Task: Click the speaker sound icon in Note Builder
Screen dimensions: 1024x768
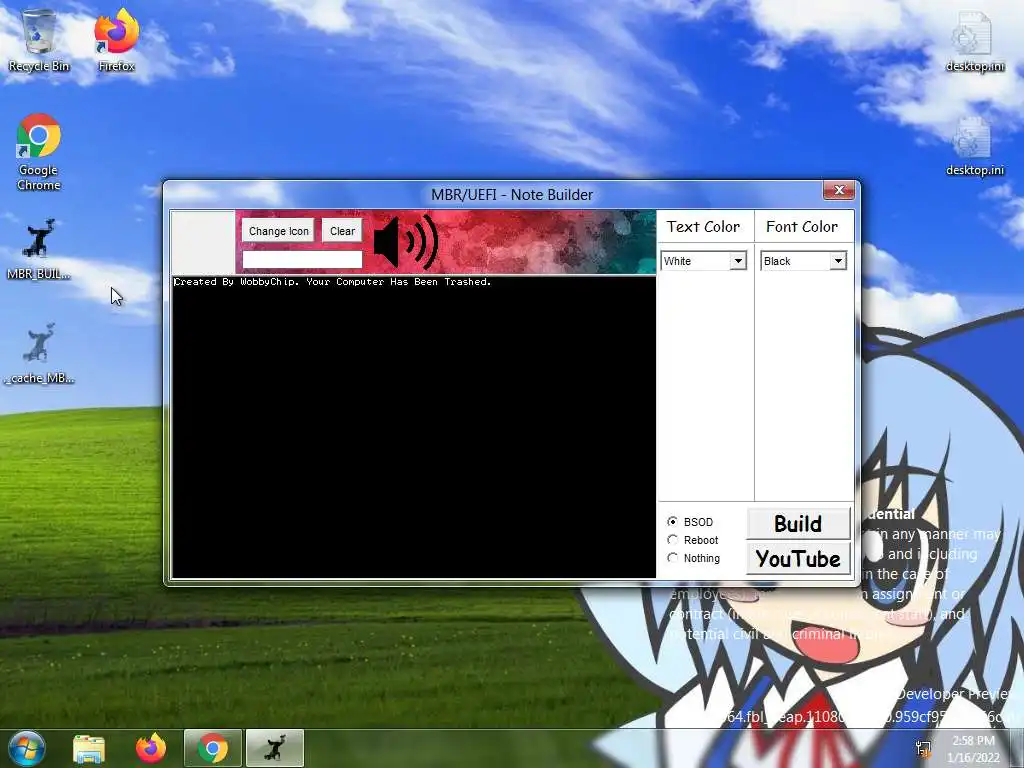Action: coord(406,242)
